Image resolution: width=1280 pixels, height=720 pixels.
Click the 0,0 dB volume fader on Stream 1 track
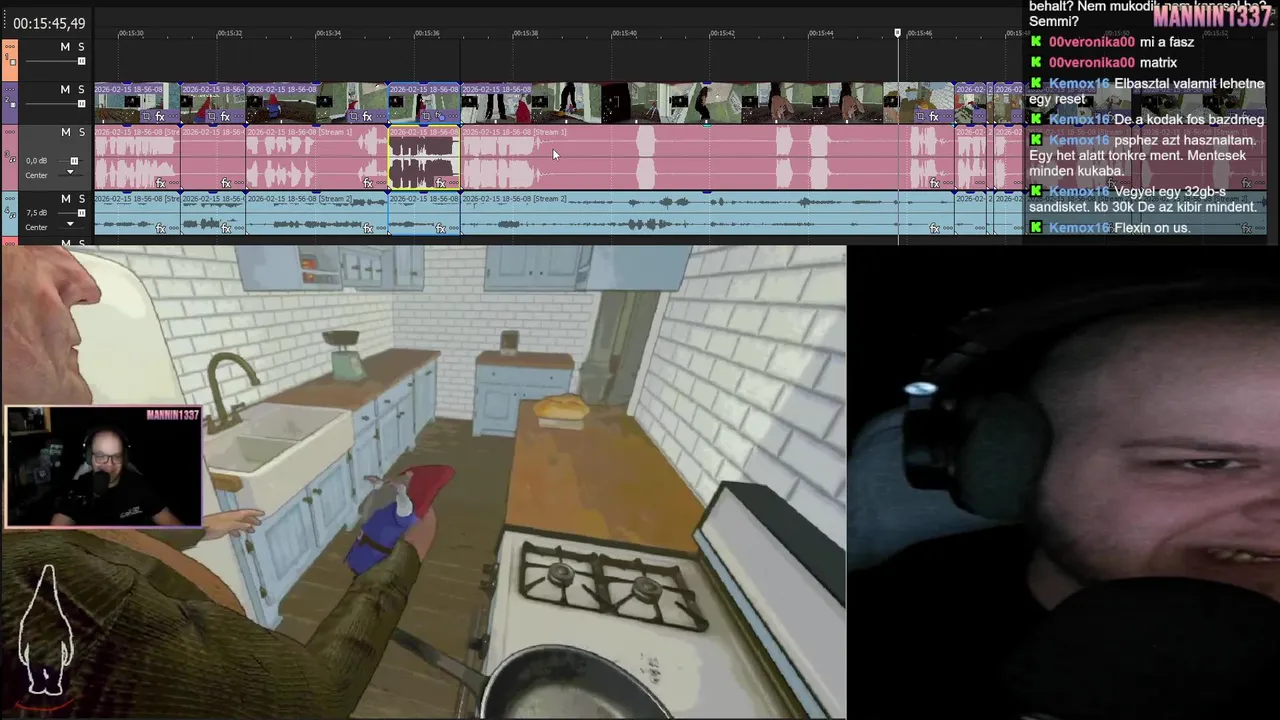click(x=74, y=160)
